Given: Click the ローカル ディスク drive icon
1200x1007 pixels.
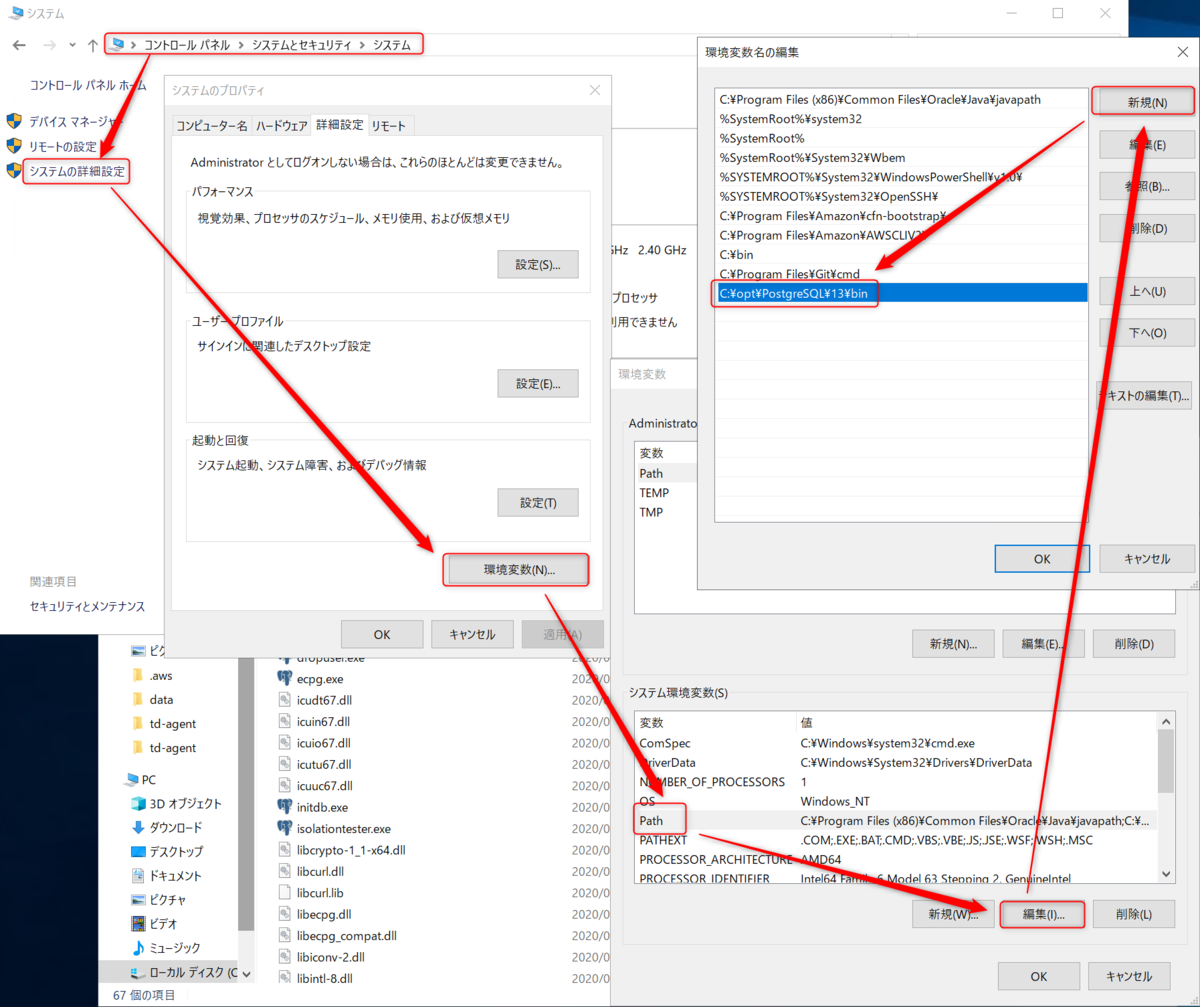Looking at the screenshot, I should pos(138,972).
